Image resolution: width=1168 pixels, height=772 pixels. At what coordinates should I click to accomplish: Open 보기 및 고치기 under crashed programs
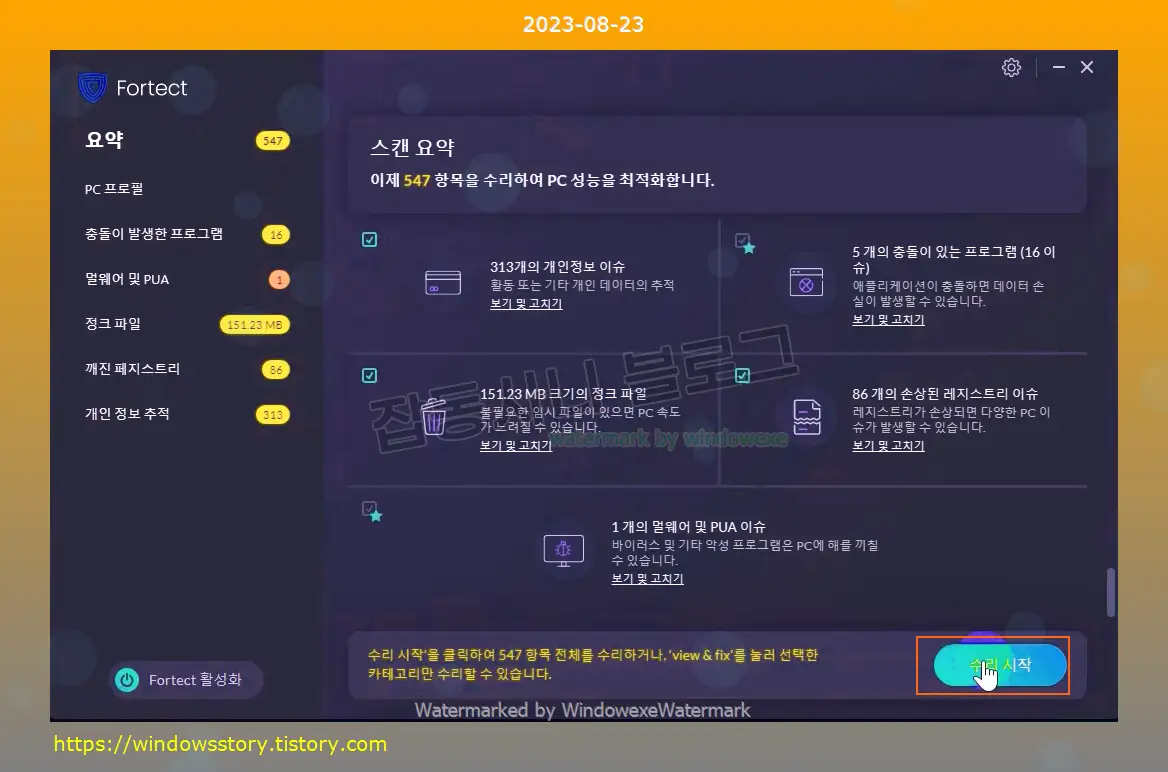pyautogui.click(x=888, y=320)
